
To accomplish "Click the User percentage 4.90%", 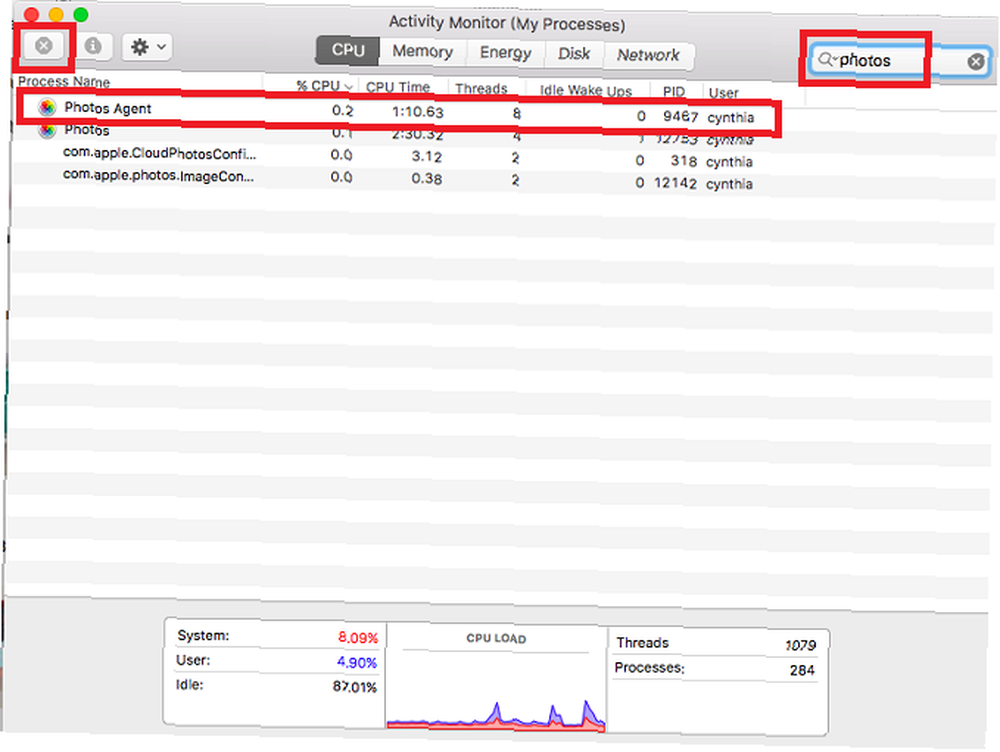I will pyautogui.click(x=357, y=662).
